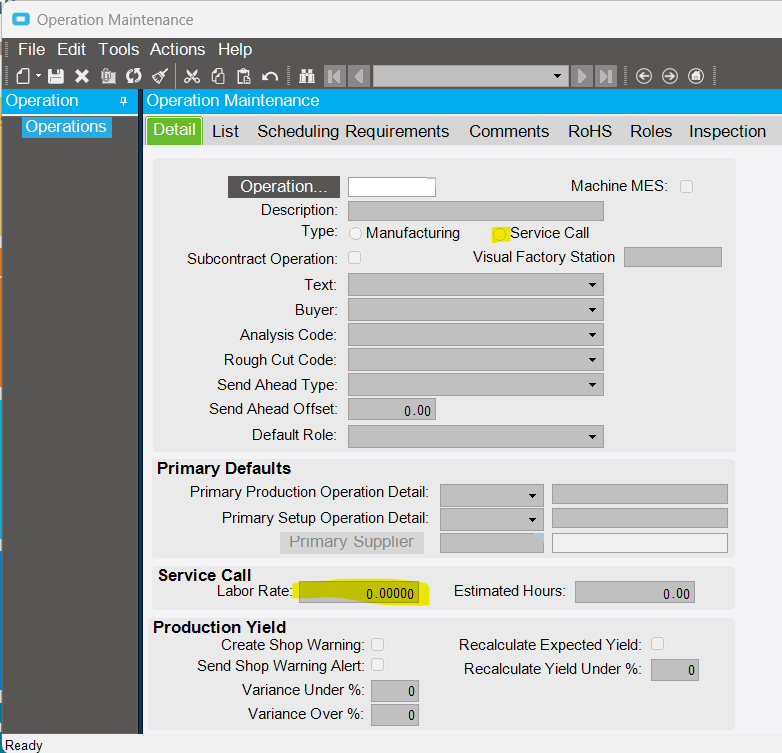Click the Back circled arrow icon
This screenshot has height=753, width=782.
tap(644, 76)
